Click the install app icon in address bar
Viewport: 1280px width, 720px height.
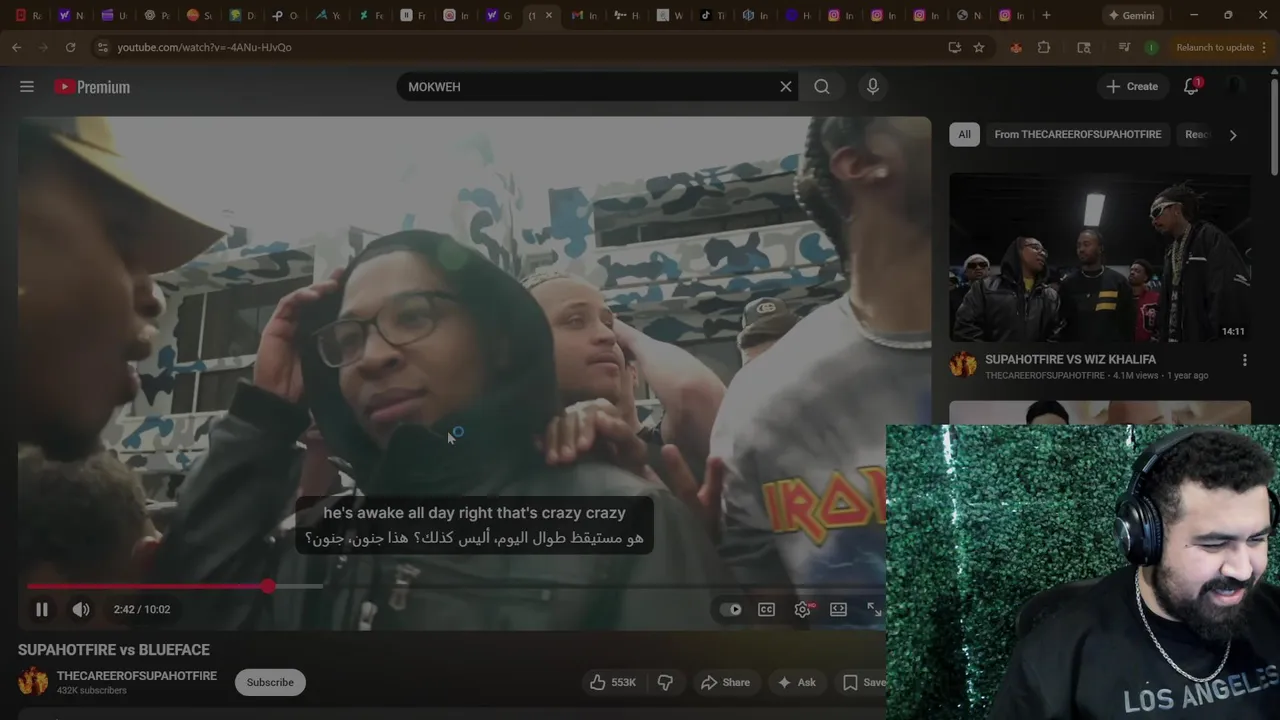pos(954,47)
